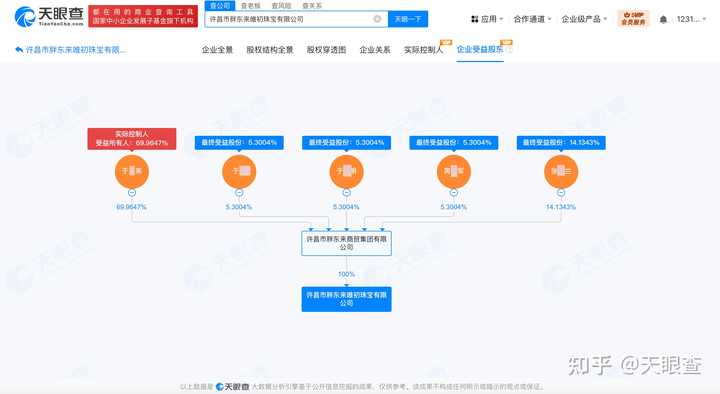Screen dimensions: 720x394
Task: Open the 股权结构全景 tab
Action: tap(270, 50)
